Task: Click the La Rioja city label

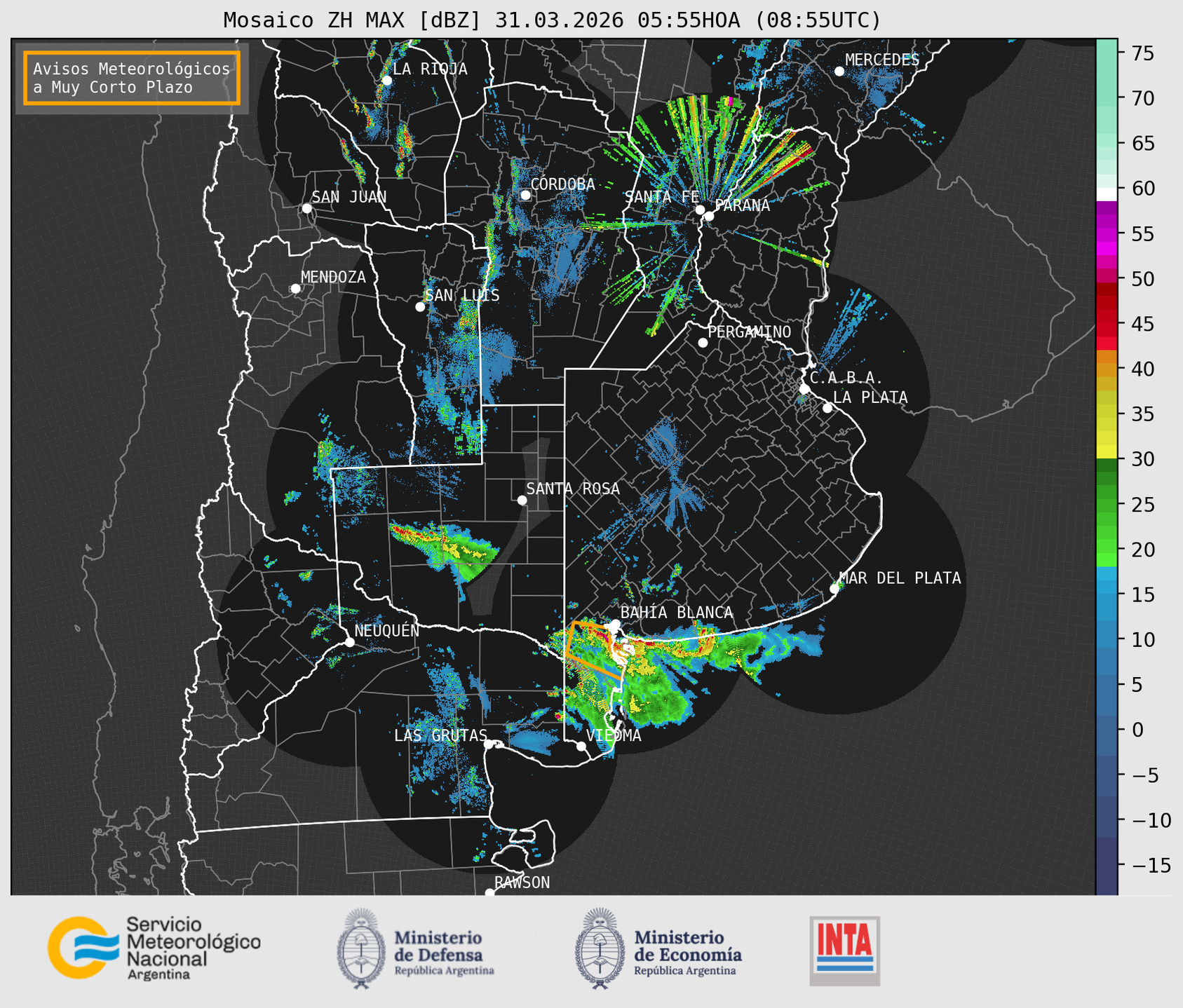Action: tap(430, 69)
